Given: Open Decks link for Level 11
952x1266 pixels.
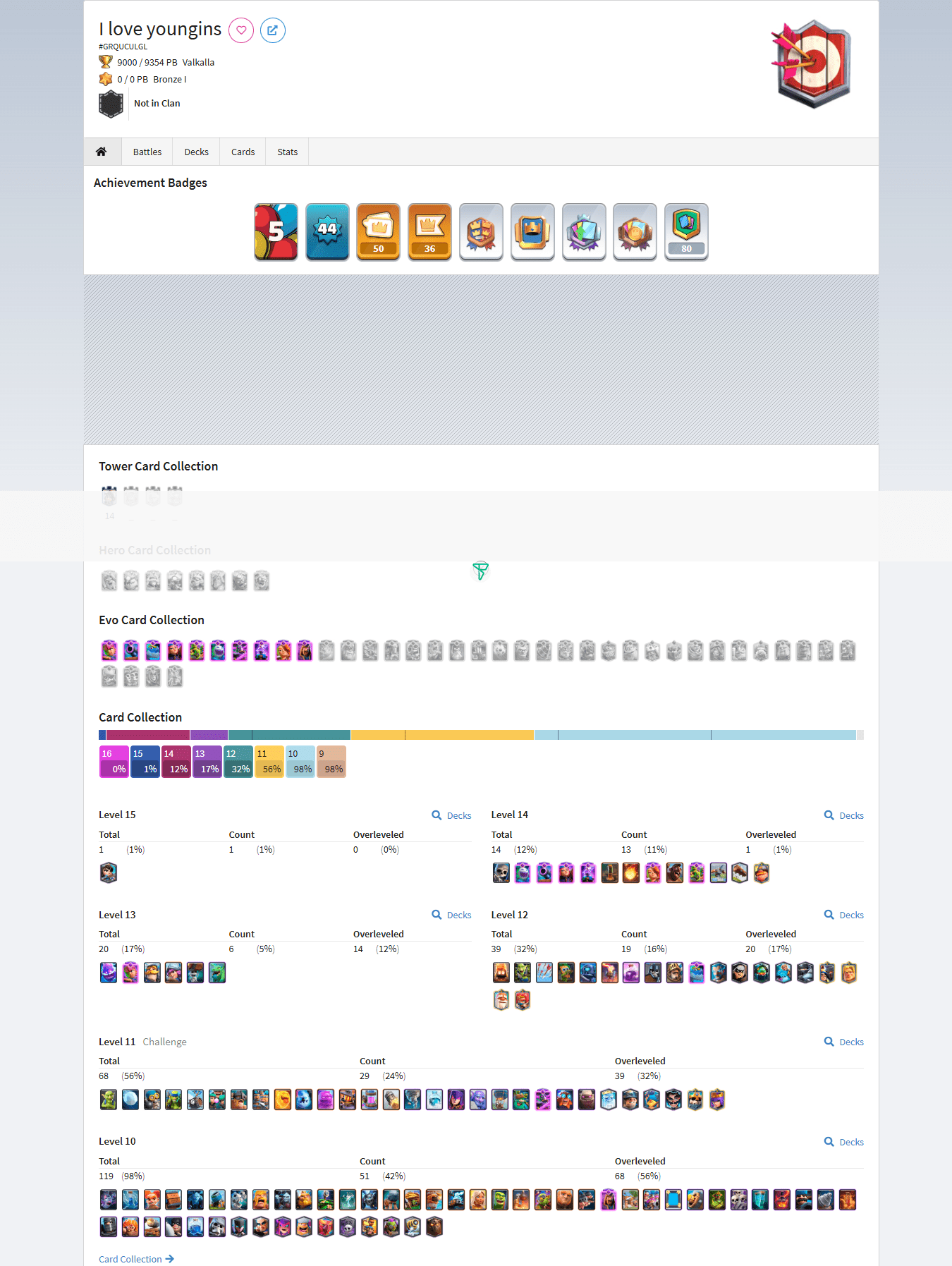Looking at the screenshot, I should click(x=844, y=1042).
